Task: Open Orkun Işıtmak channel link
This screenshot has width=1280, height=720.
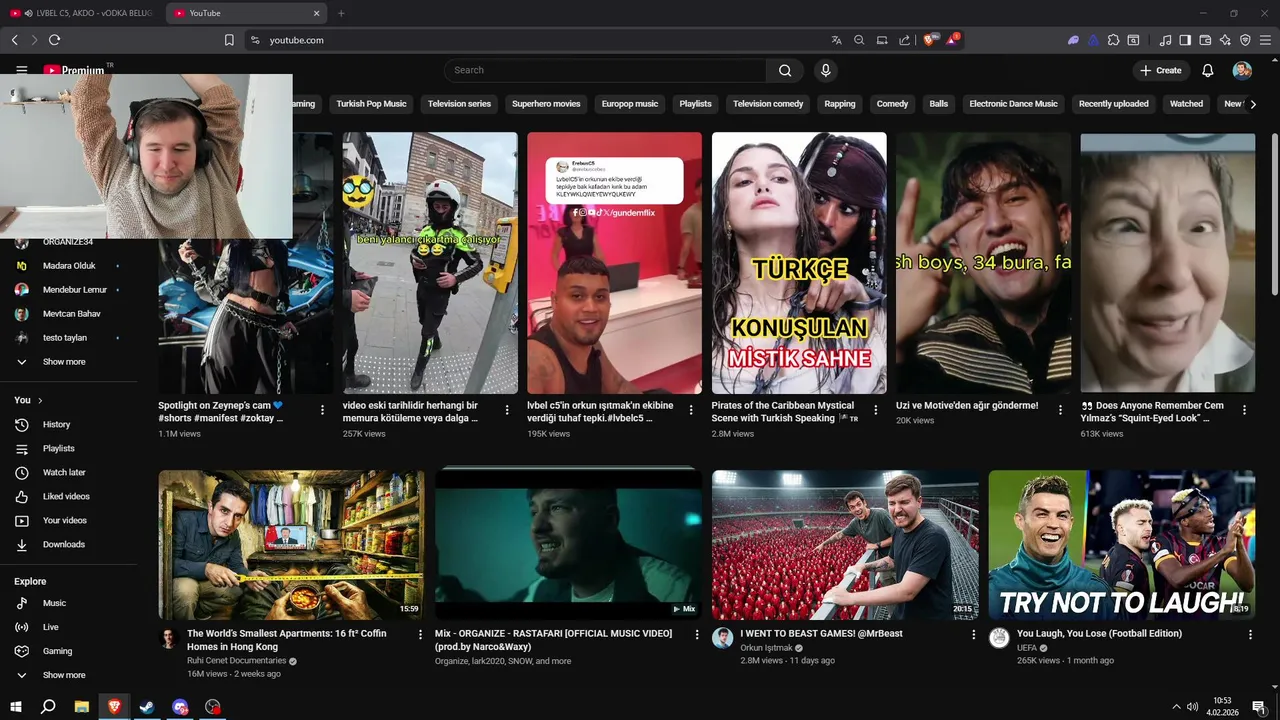Action: (766, 648)
